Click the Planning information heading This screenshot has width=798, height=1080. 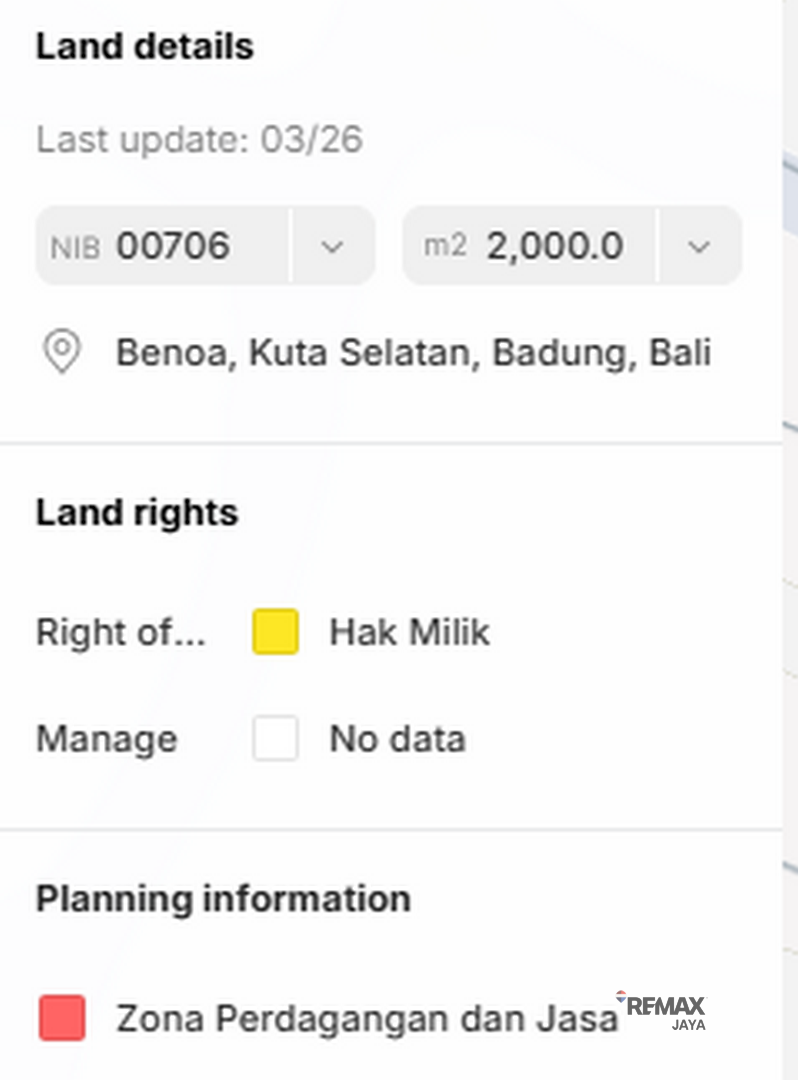point(223,899)
